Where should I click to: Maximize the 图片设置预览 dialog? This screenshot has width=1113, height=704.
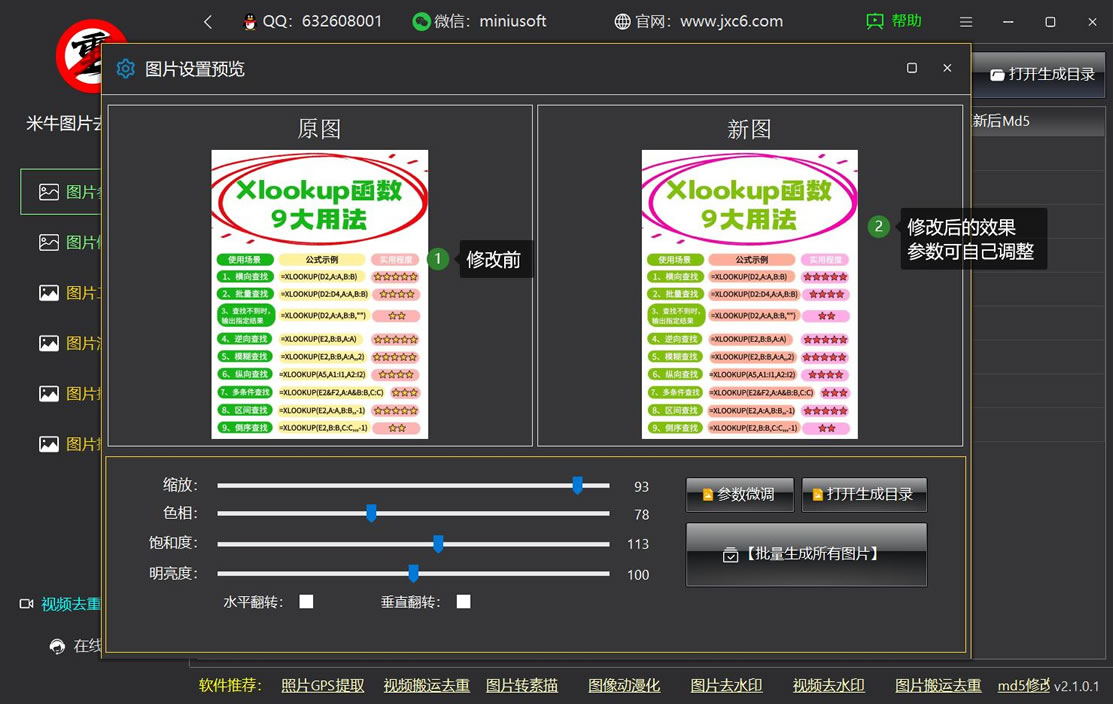911,68
